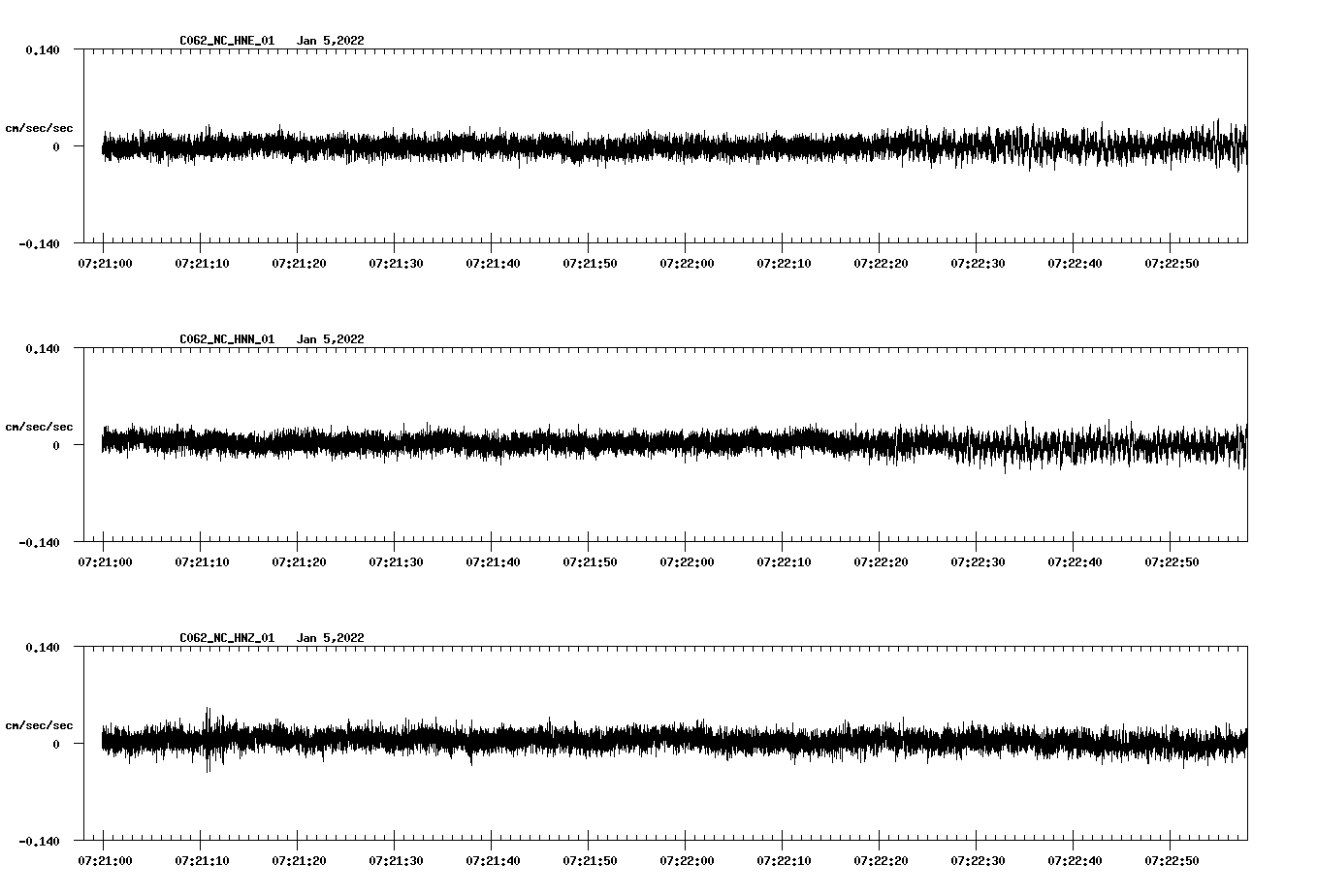Choose 07:22:10 time tick on HNZ axis
This screenshot has width=1317, height=896.
pos(784,860)
